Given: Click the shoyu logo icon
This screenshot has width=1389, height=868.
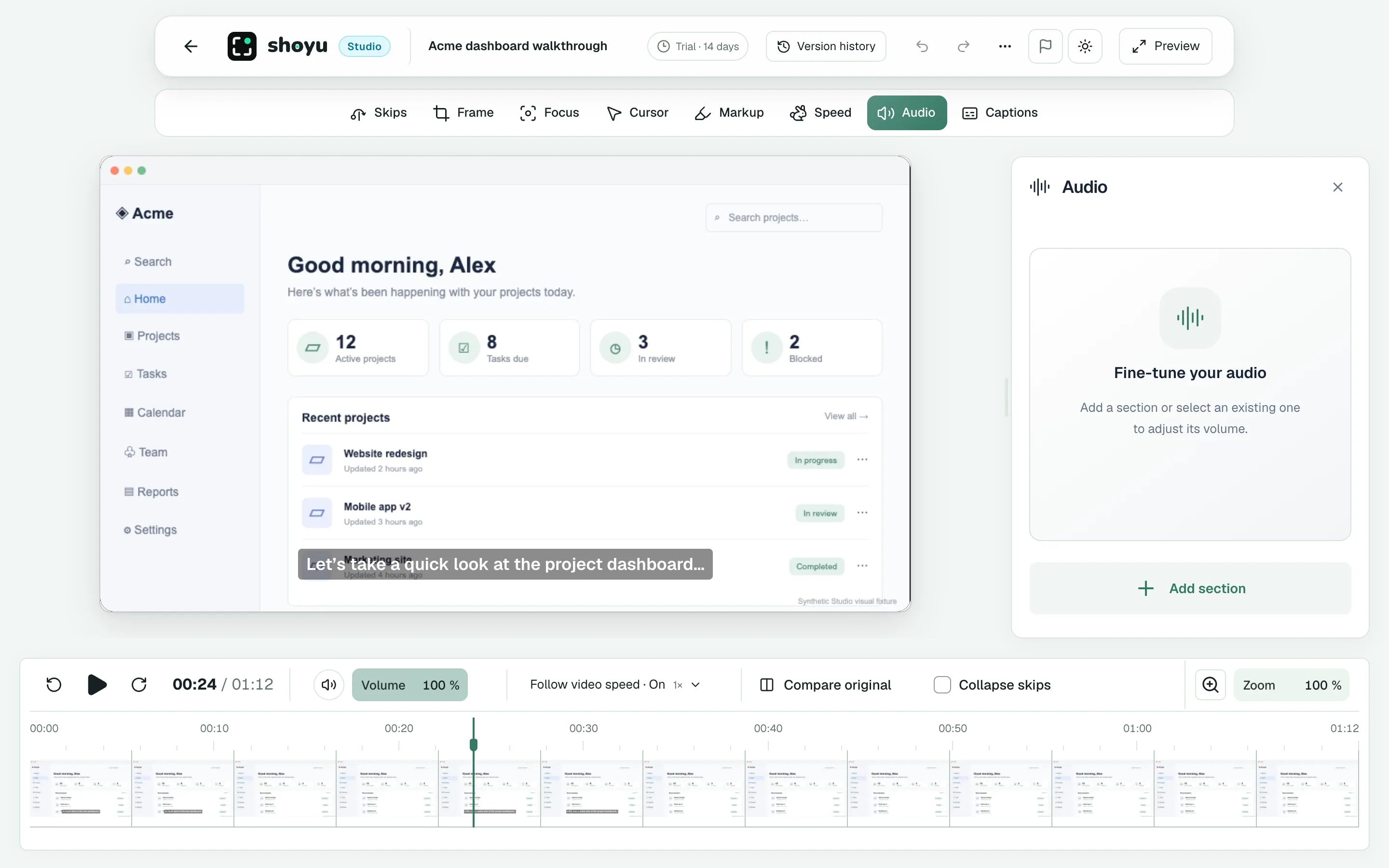Looking at the screenshot, I should click(x=242, y=46).
